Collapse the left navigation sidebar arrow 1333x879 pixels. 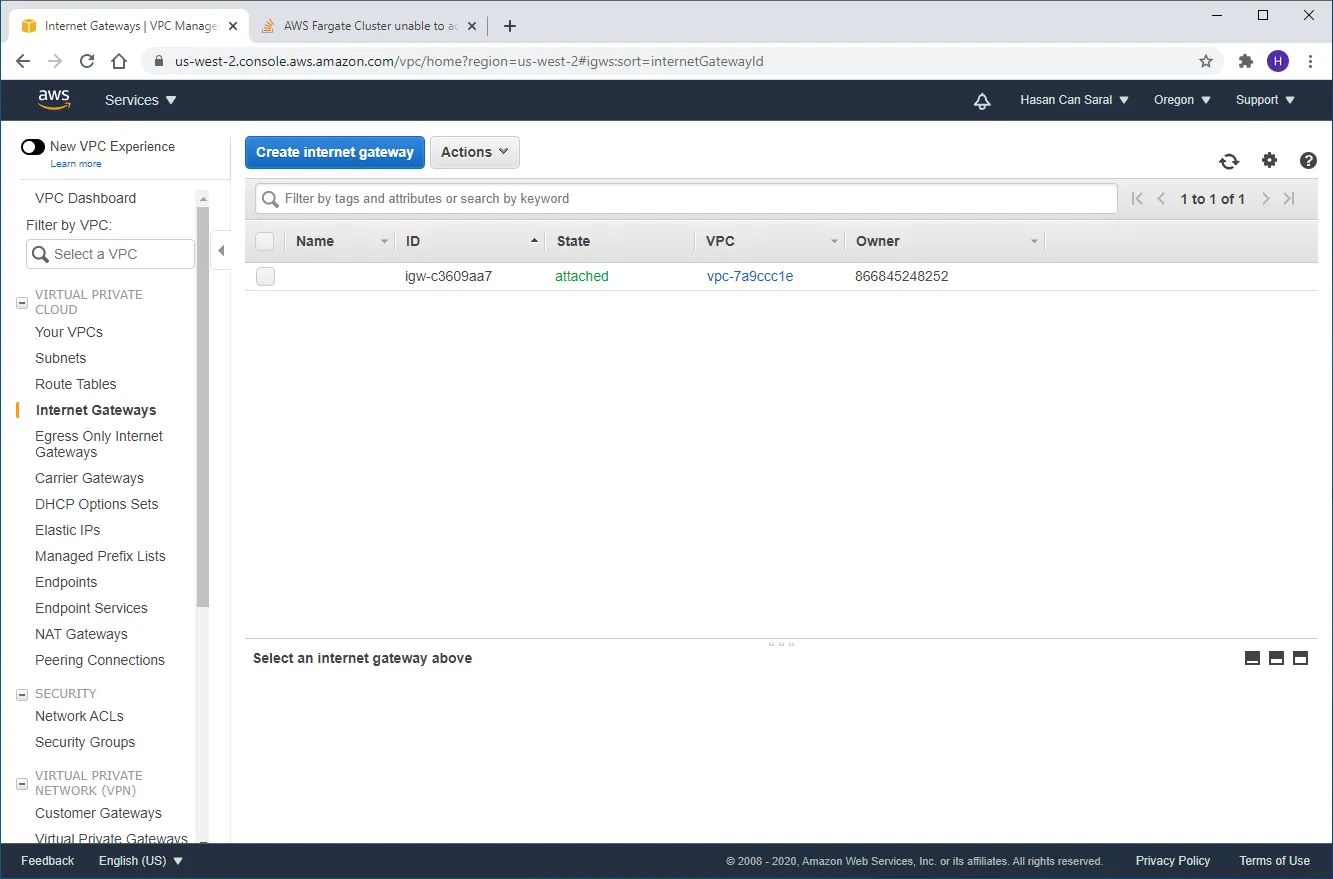pos(221,251)
